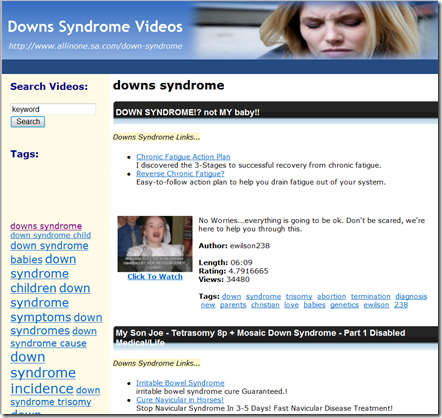This screenshot has width=442, height=418.
Task: Open the Reverse Chronic Fatigue? link
Action: 180,174
